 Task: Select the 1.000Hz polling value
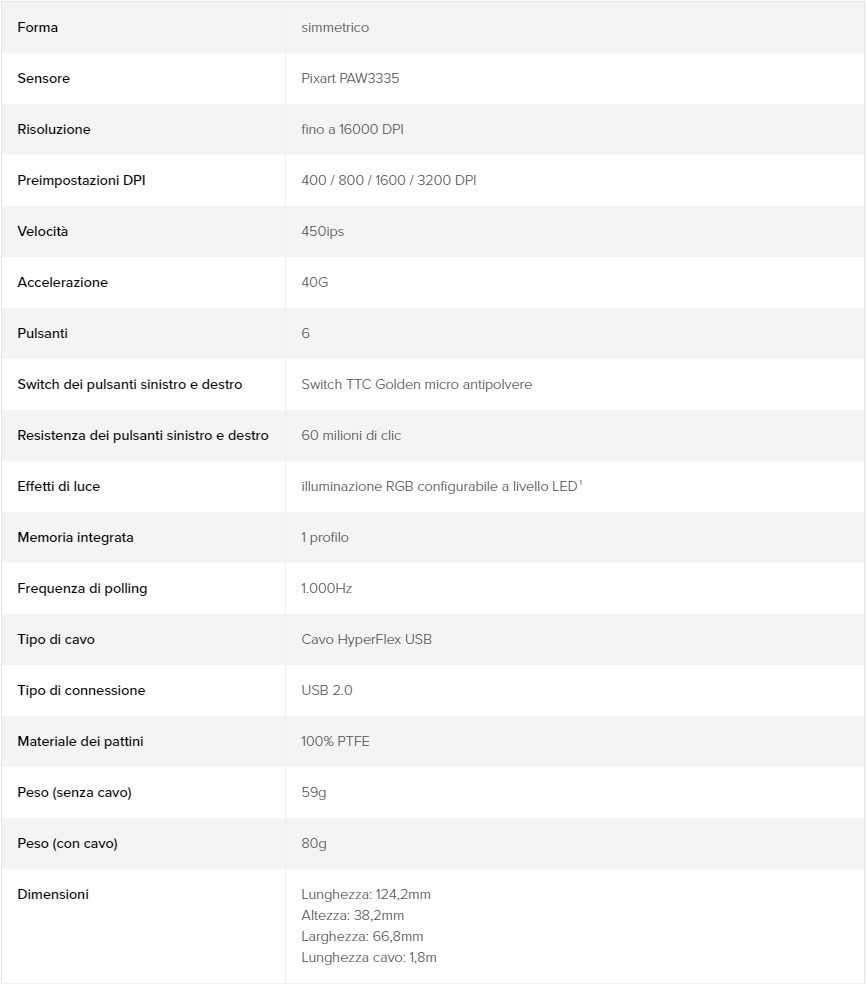pos(326,588)
